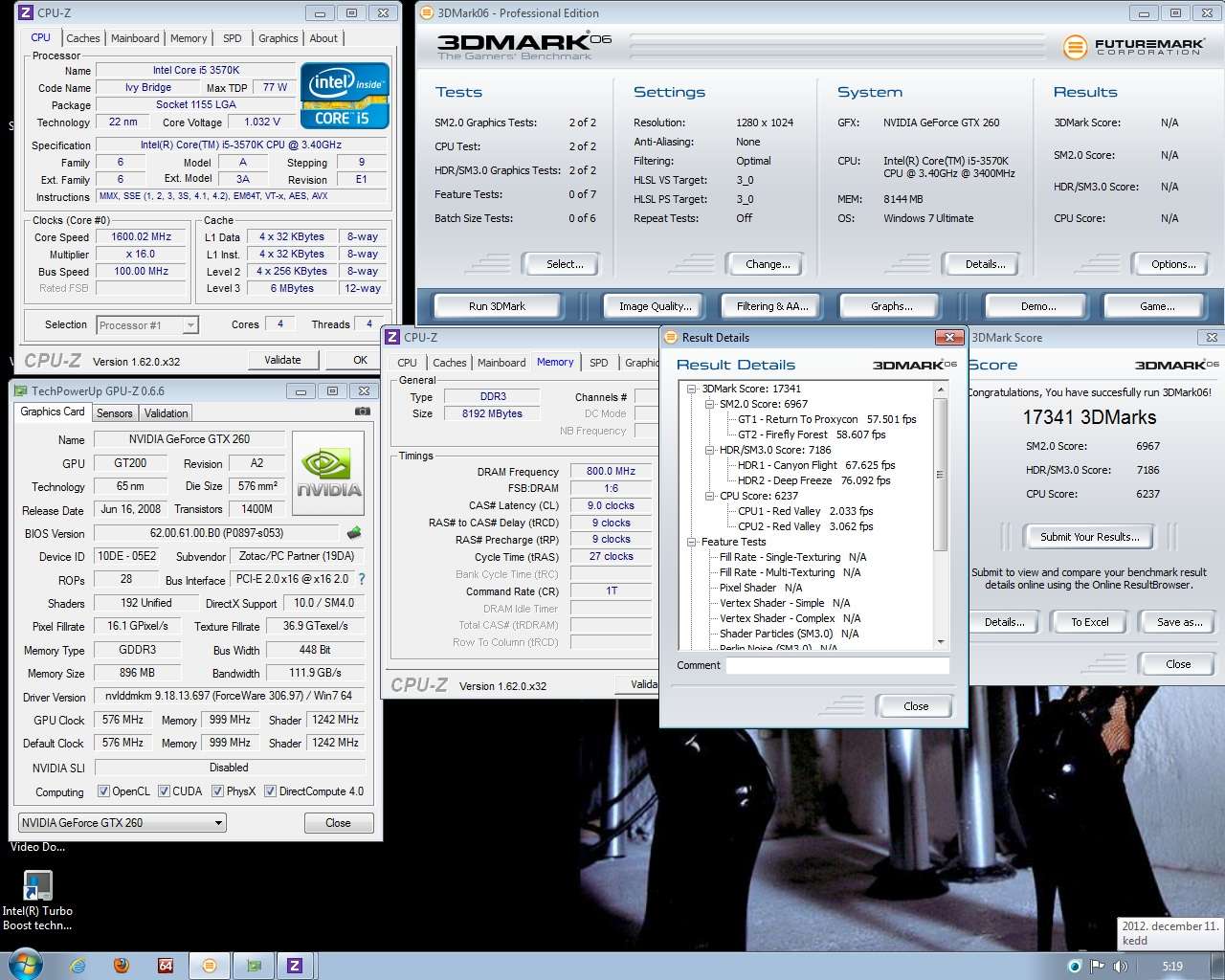Image resolution: width=1225 pixels, height=980 pixels.
Task: Select GT1 - Return To Proxycon result
Action: (827, 419)
